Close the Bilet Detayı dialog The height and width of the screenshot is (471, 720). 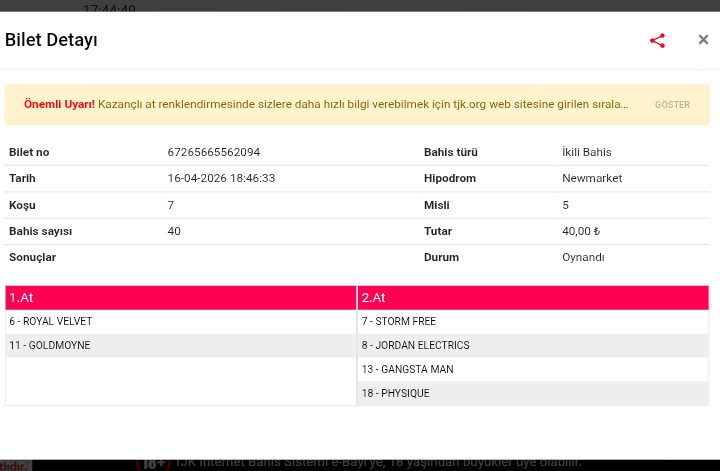click(x=703, y=40)
